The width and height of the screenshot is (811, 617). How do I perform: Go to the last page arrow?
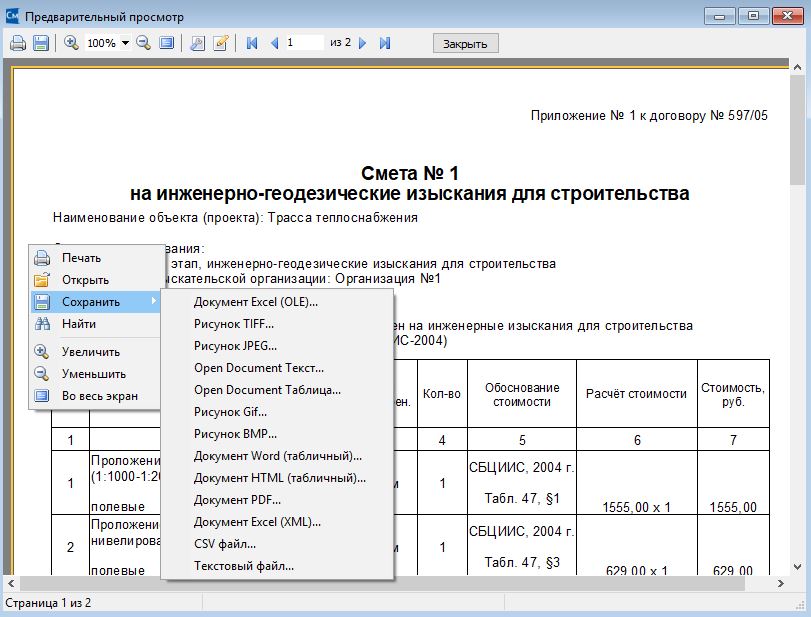pyautogui.click(x=385, y=43)
